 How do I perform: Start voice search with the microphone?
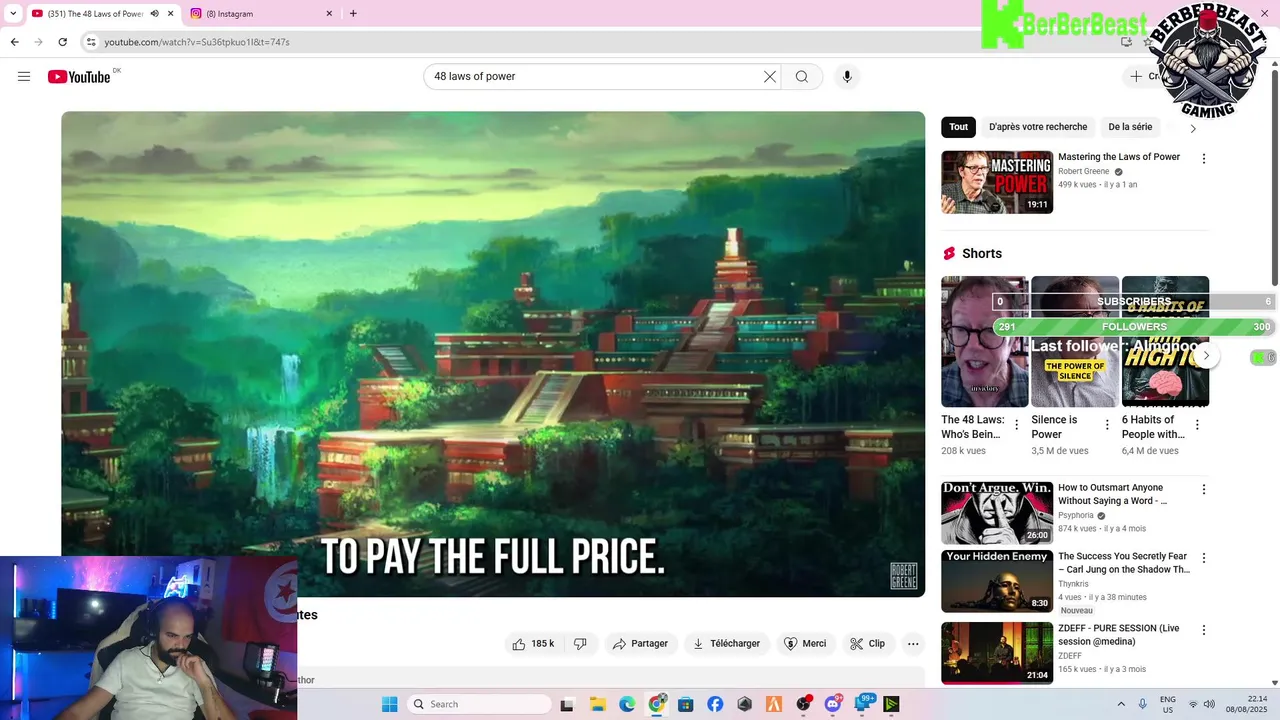pos(847,77)
